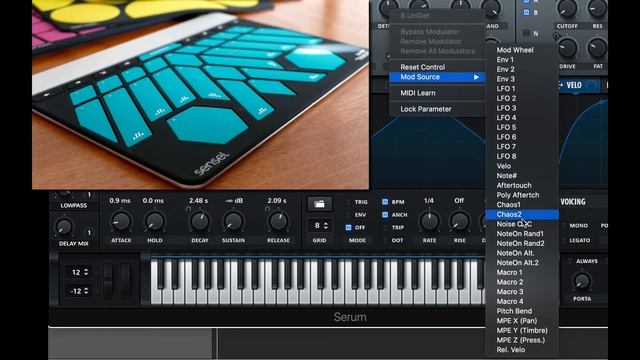Click the LFO Rate knob
Viewport: 640px width, 360px height.
(429, 222)
